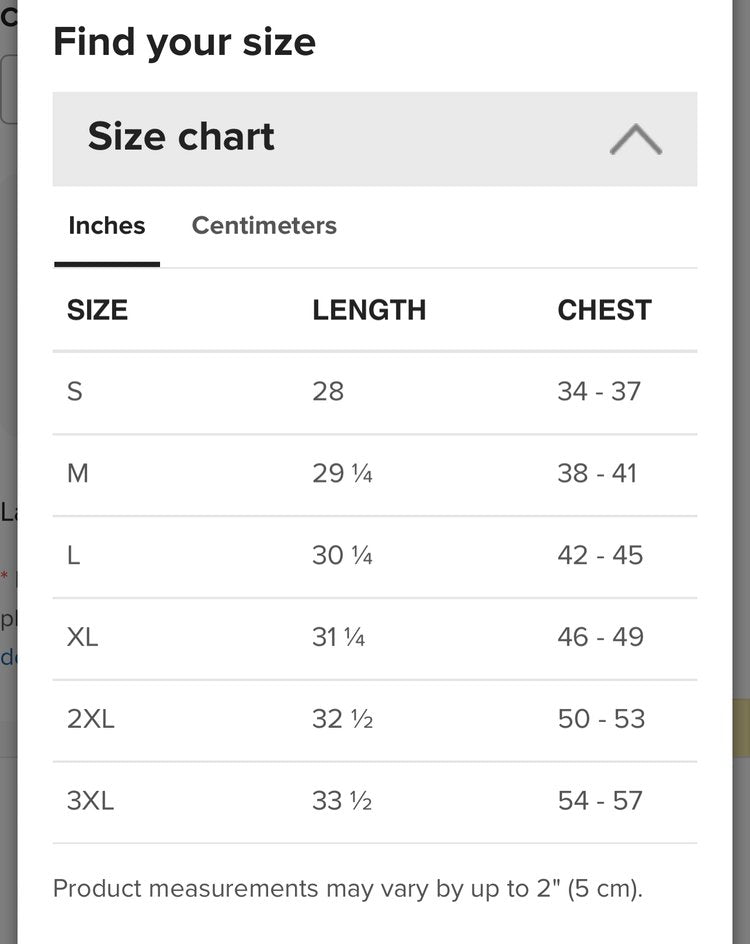This screenshot has height=944, width=750.
Task: Click the 32 ½ length value
Action: point(342,719)
